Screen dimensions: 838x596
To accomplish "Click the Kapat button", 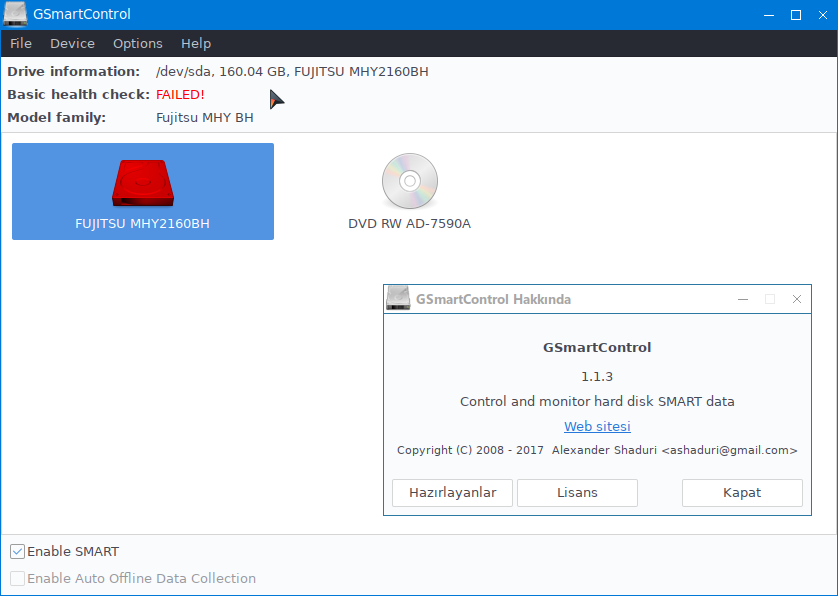I will click(742, 492).
